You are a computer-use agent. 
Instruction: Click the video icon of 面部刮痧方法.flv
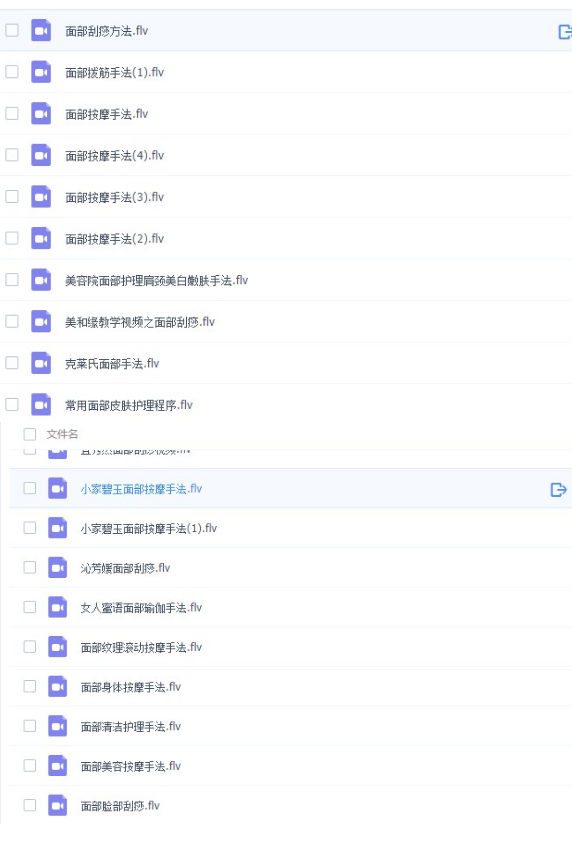point(41,31)
